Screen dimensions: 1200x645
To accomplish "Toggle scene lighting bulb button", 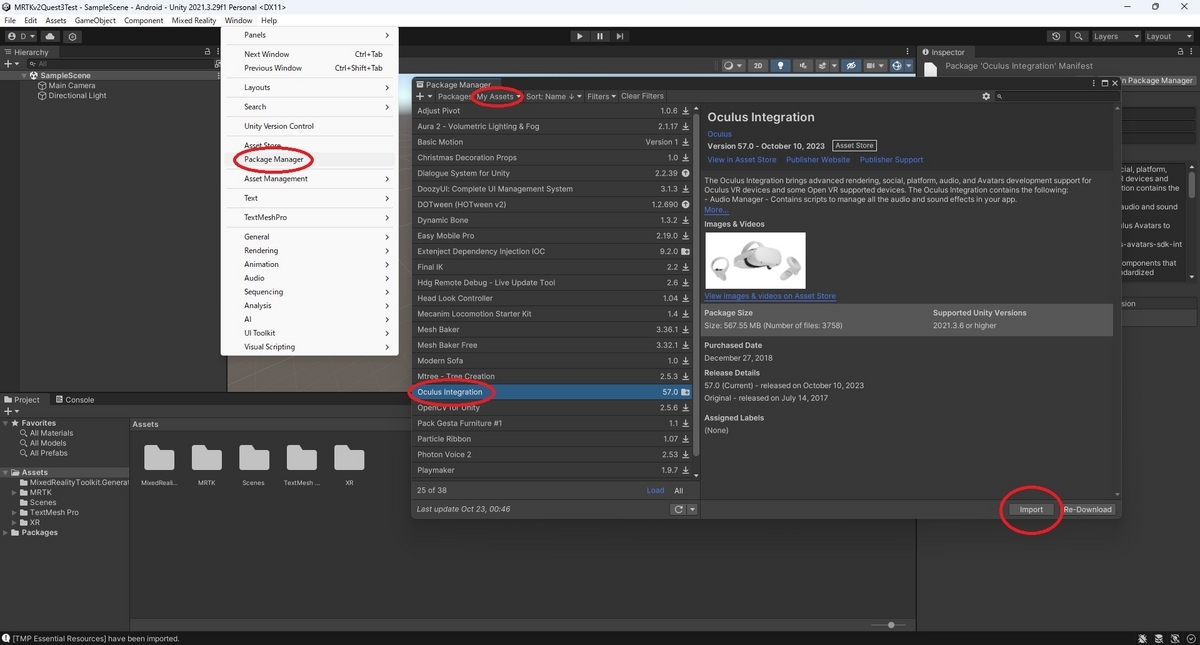I will [782, 66].
